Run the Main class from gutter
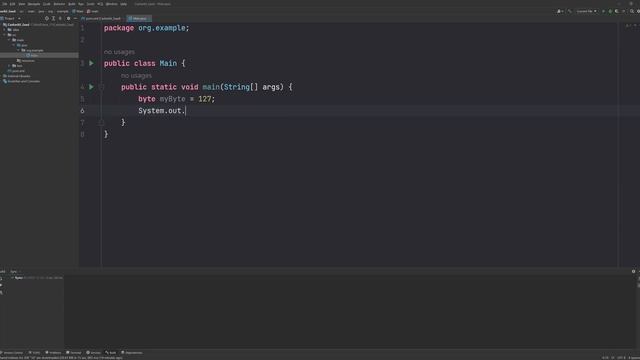Image resolution: width=640 pixels, height=360 pixels. click(91, 63)
